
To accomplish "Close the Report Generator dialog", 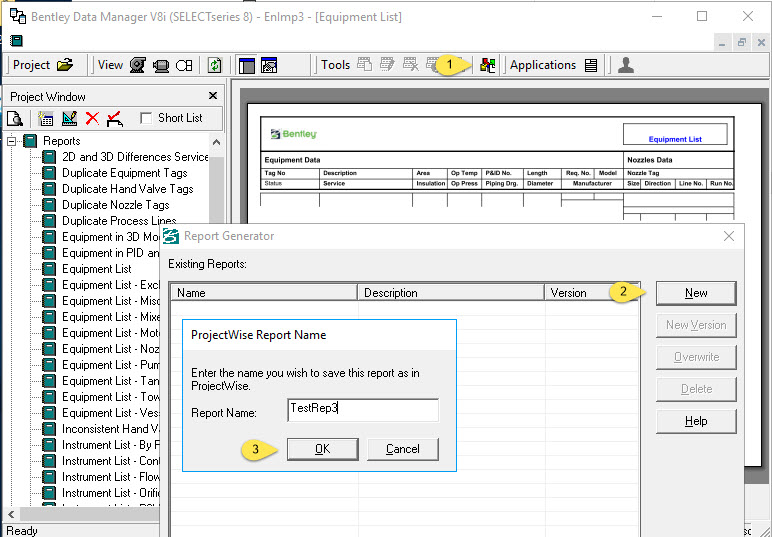I will [x=729, y=236].
